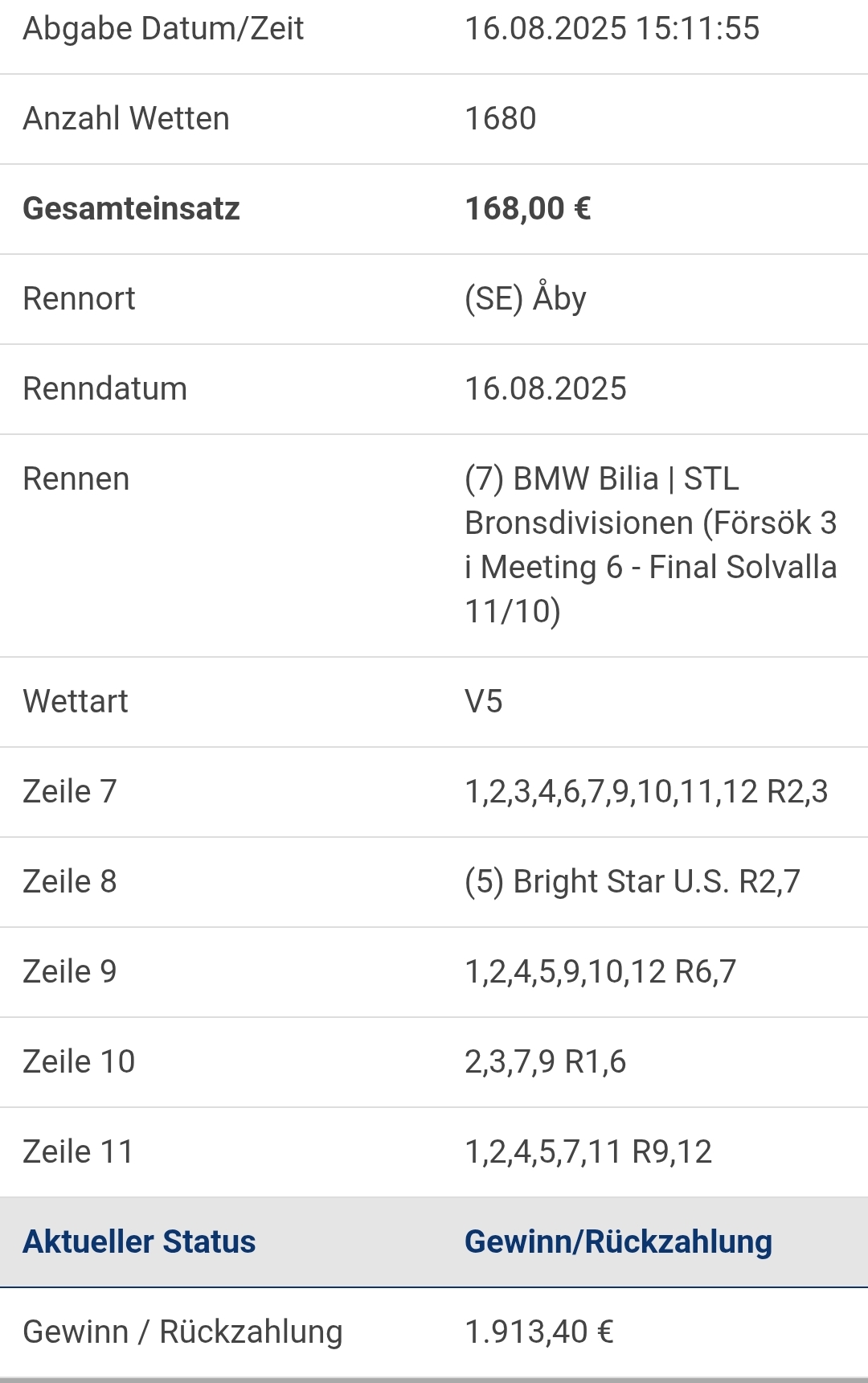Image resolution: width=868 pixels, height=1383 pixels.
Task: Tap the Gewinn / Rückzahlung row label
Action: (x=183, y=1332)
